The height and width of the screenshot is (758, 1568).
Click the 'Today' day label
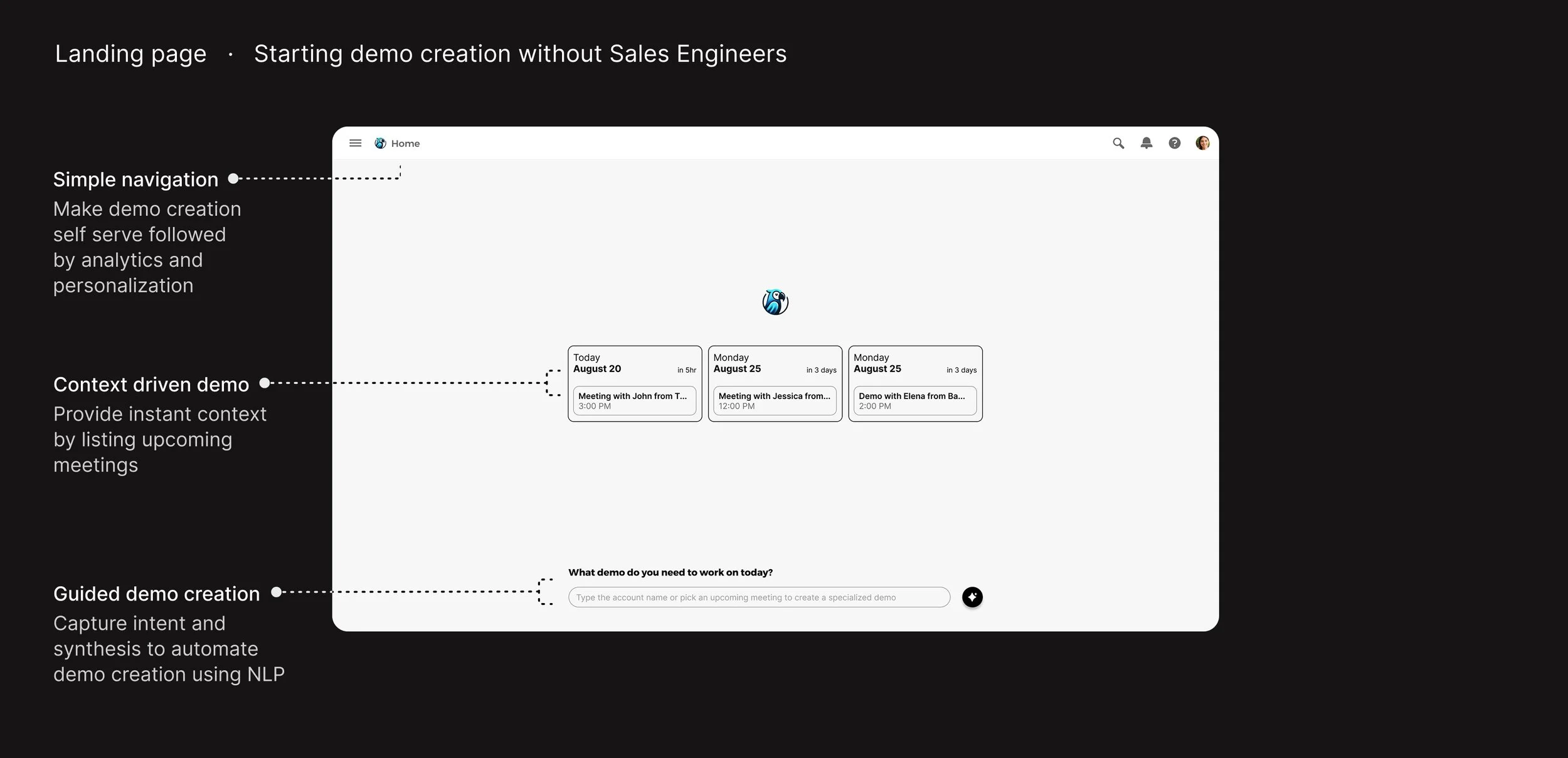click(586, 357)
